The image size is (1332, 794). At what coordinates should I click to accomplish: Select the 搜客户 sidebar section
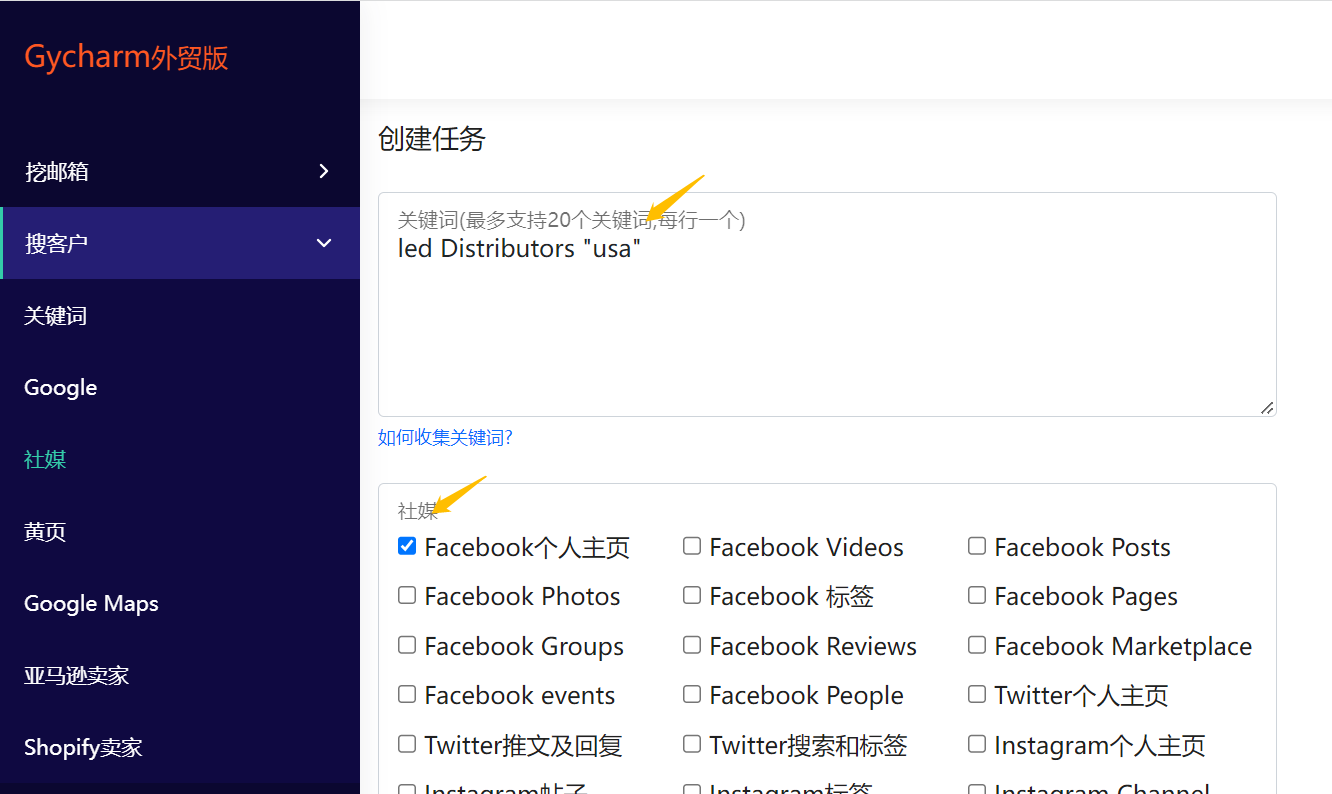[x=180, y=243]
